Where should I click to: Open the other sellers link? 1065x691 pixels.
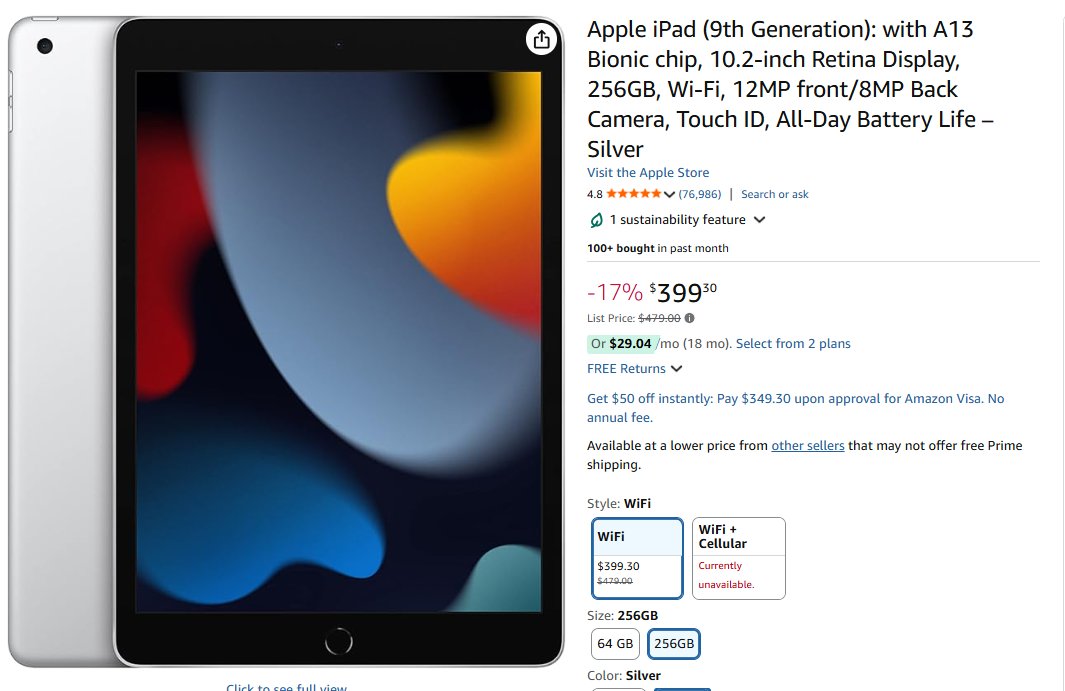coord(808,446)
